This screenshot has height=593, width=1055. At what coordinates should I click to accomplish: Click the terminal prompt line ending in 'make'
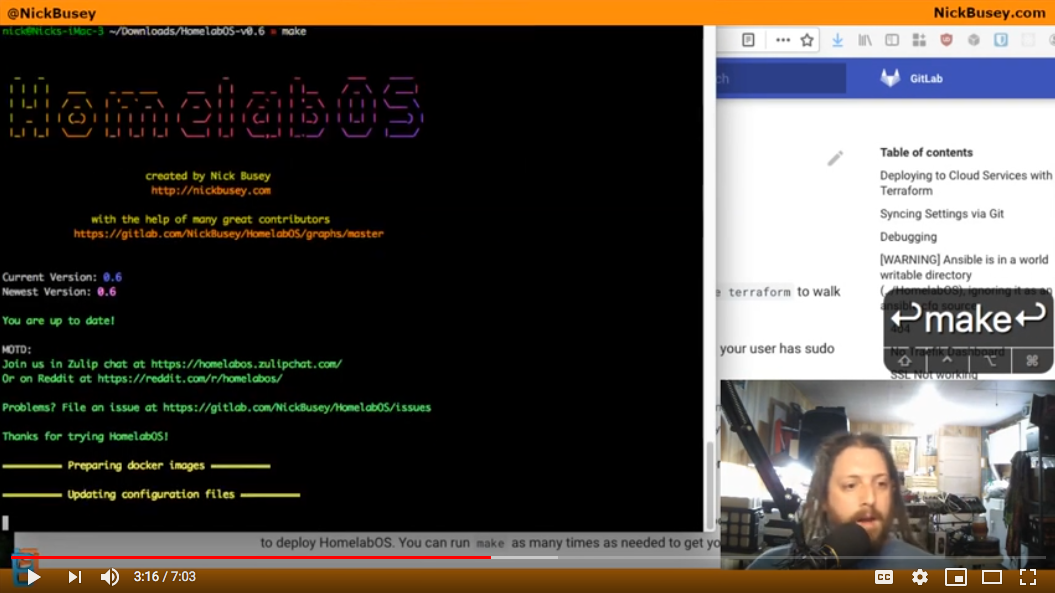154,32
